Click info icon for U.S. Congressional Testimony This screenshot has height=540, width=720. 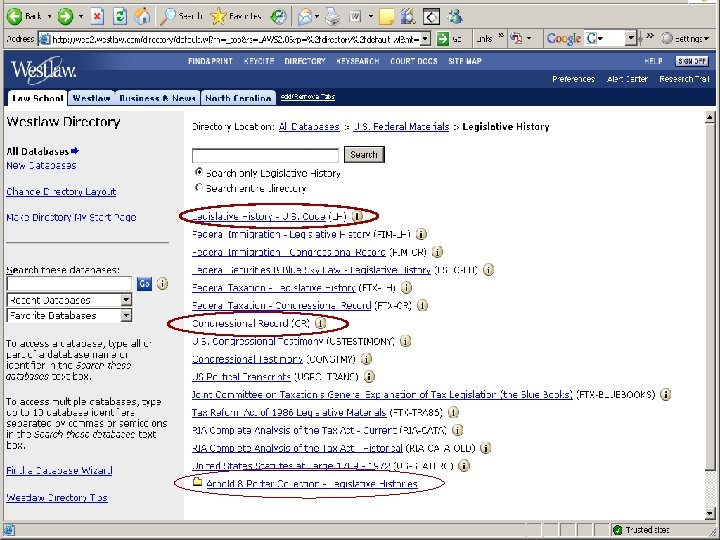(405, 341)
